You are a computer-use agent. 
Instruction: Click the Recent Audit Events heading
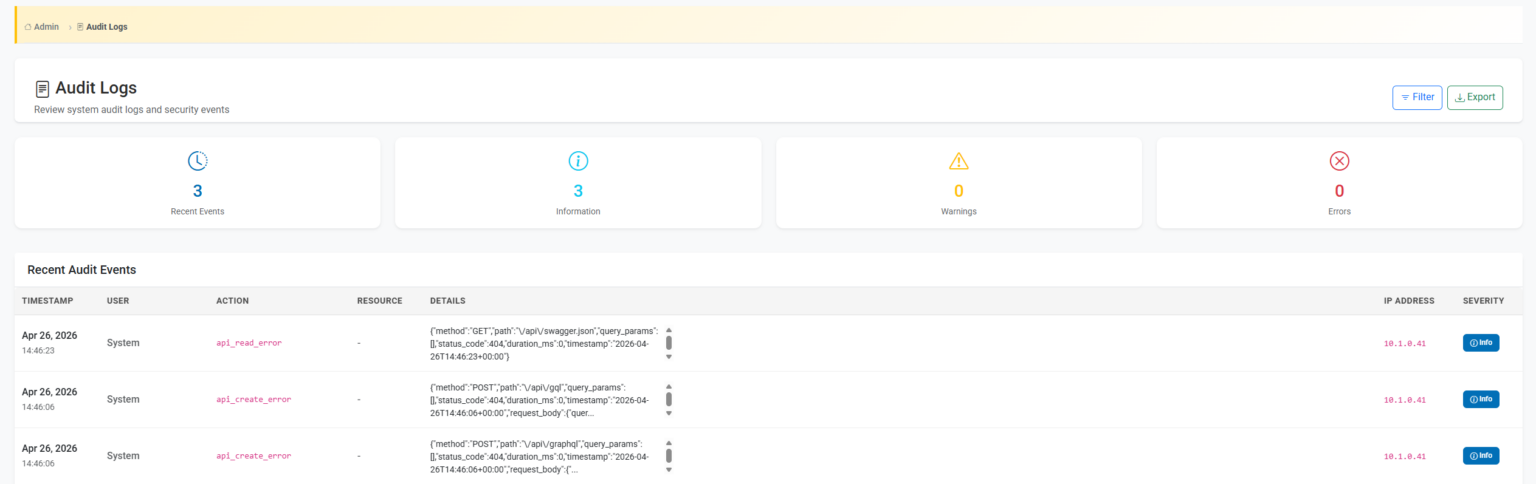point(82,270)
